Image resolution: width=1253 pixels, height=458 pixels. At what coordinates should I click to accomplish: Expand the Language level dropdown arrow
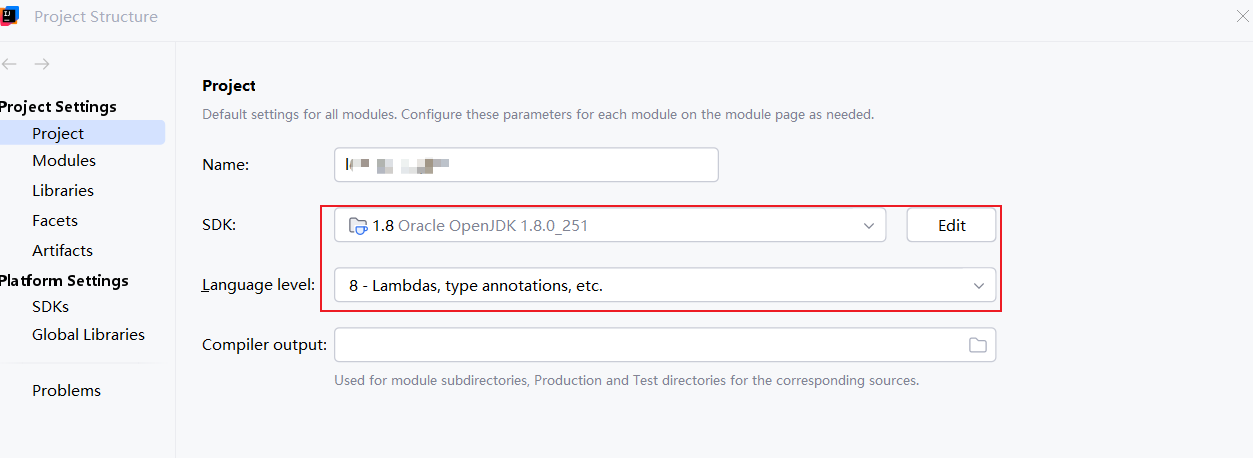tap(978, 286)
